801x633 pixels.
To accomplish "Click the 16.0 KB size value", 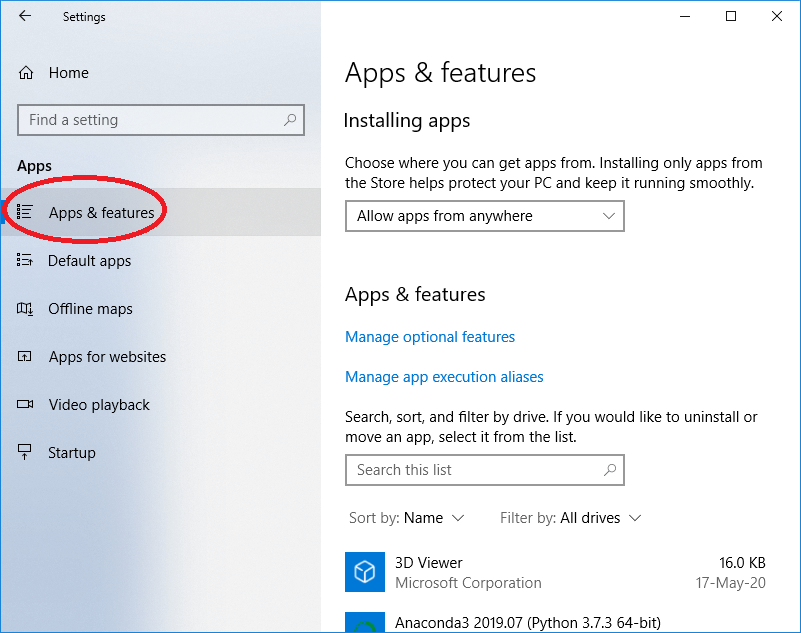I will coord(742,563).
